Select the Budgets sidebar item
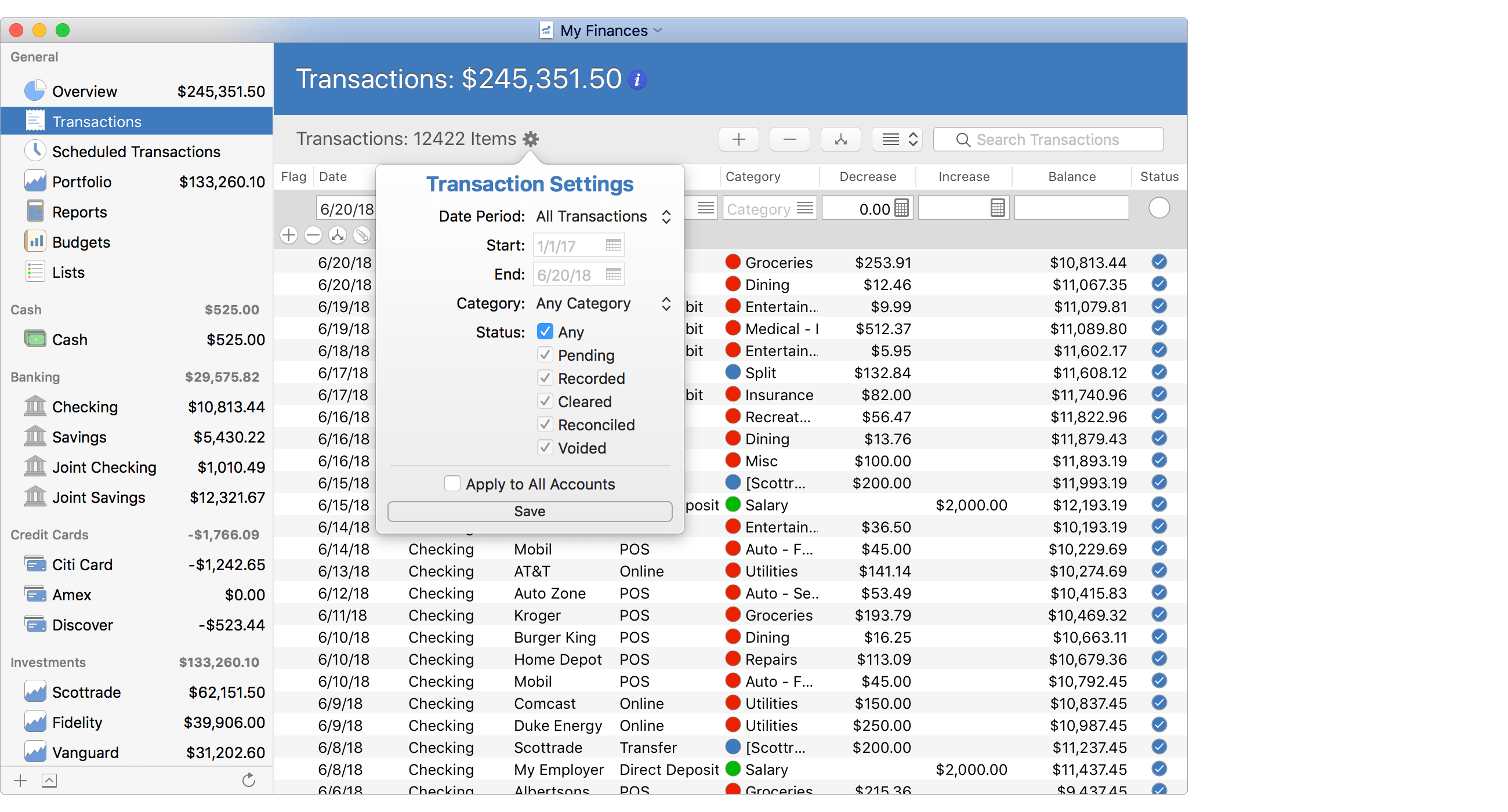1508x812 pixels. [x=81, y=242]
